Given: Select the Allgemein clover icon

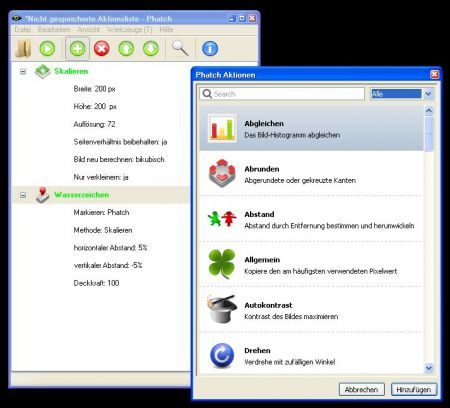Looking at the screenshot, I should 222,264.
